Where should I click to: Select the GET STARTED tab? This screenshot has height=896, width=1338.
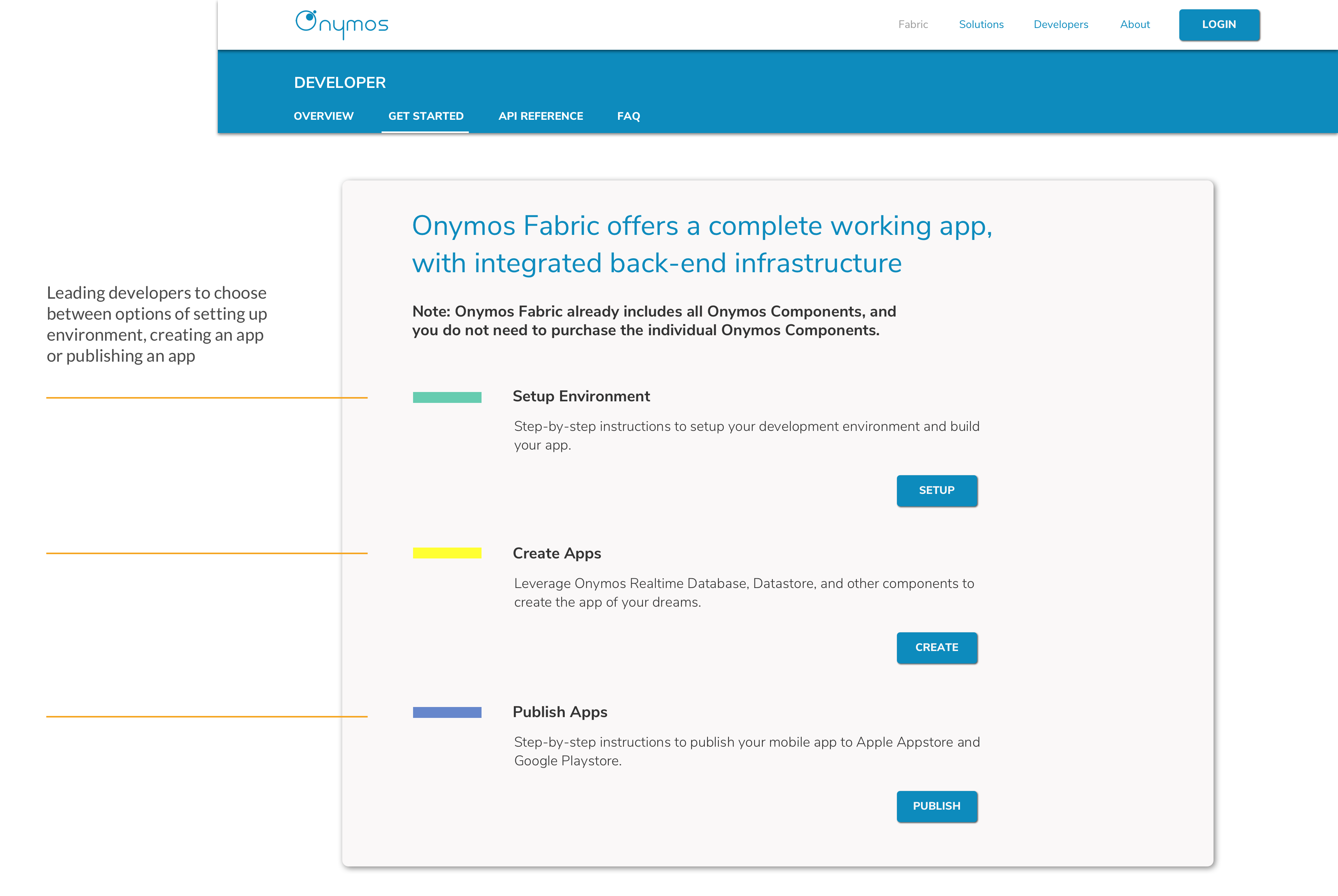(426, 116)
